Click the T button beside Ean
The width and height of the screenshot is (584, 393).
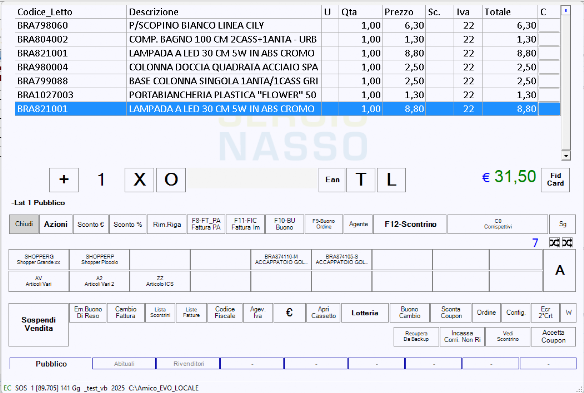coord(361,180)
